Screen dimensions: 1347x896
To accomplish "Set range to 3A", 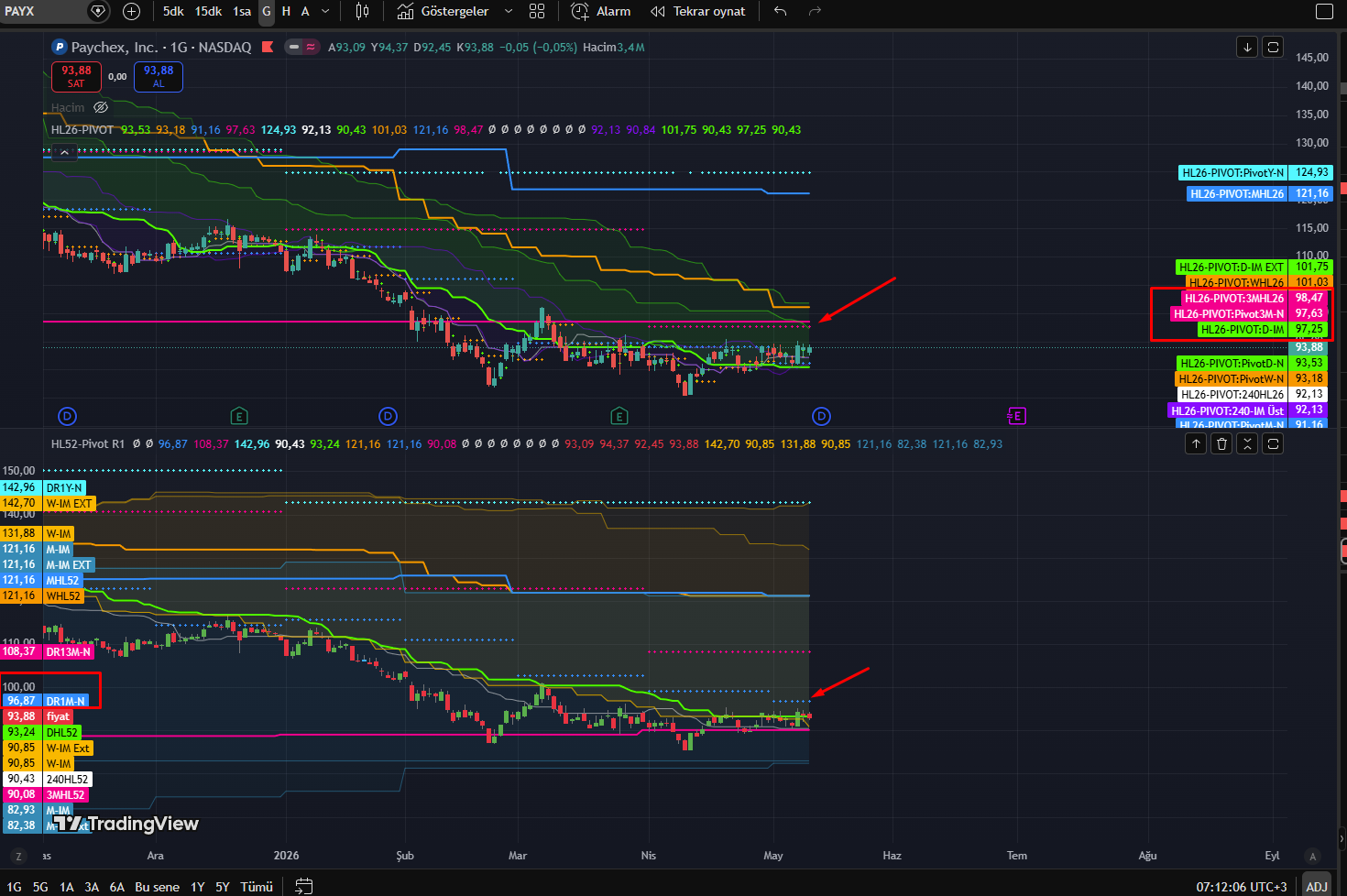I will [x=92, y=887].
